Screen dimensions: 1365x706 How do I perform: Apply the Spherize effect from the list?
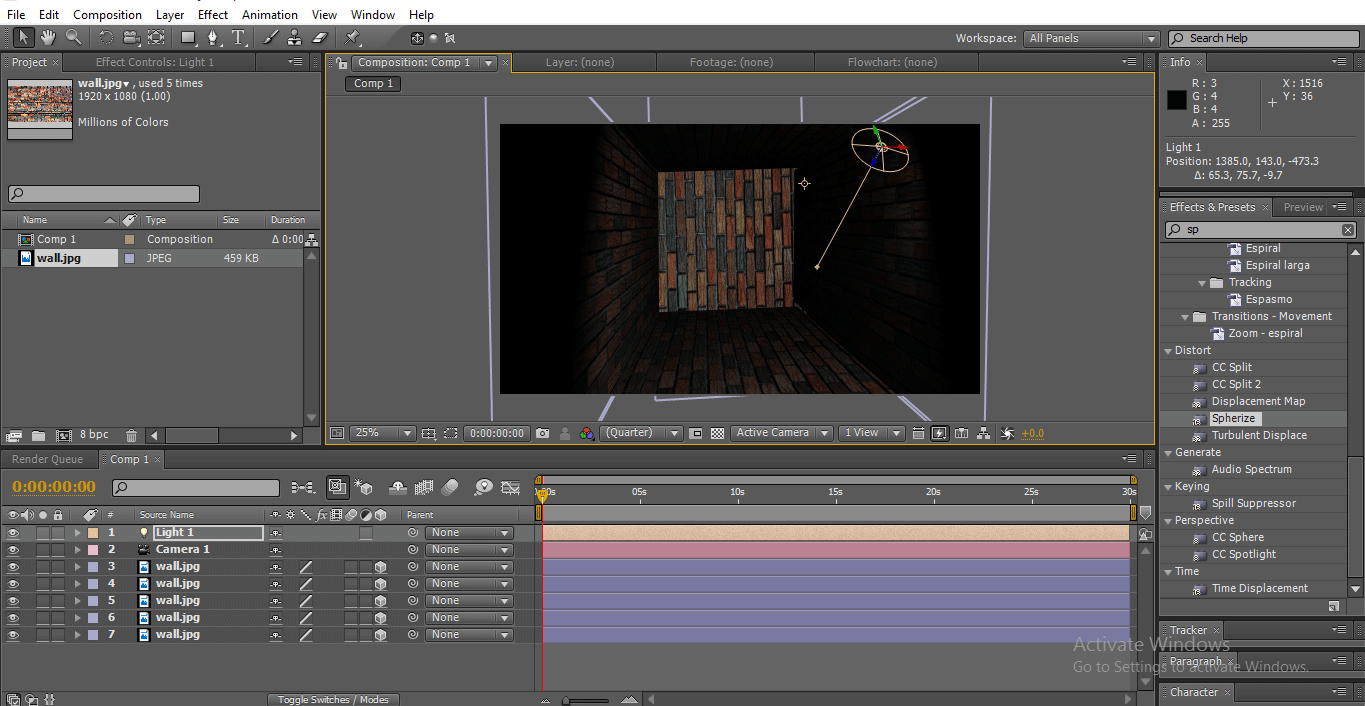pyautogui.click(x=1233, y=418)
